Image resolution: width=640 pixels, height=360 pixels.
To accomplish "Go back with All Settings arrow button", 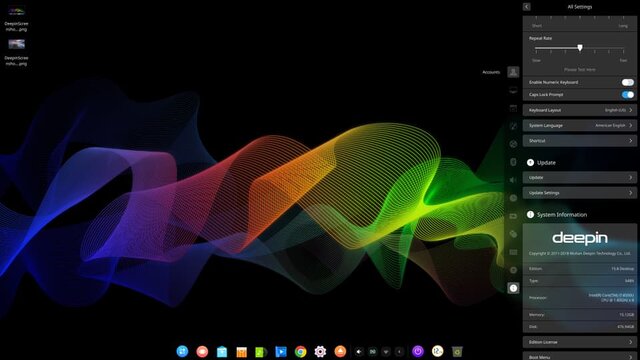I will click(527, 7).
